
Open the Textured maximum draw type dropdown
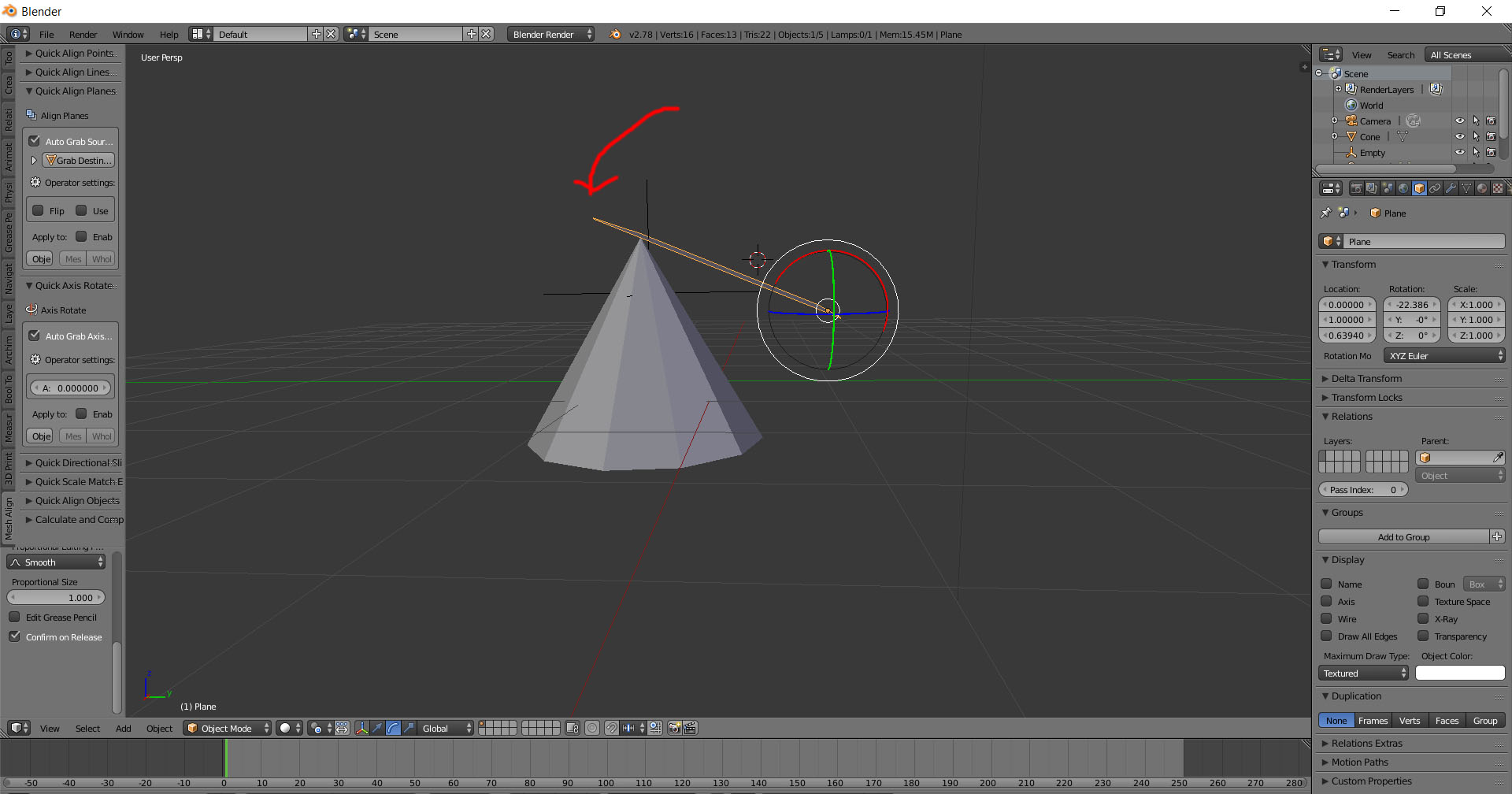1363,673
